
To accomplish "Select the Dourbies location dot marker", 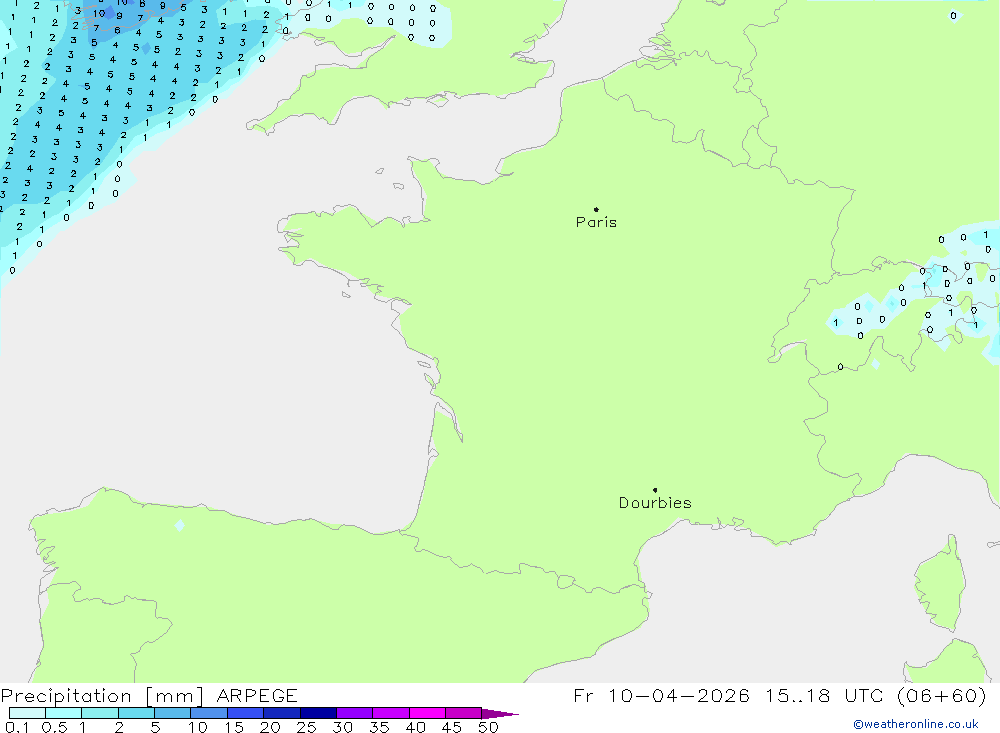I will 655,490.
